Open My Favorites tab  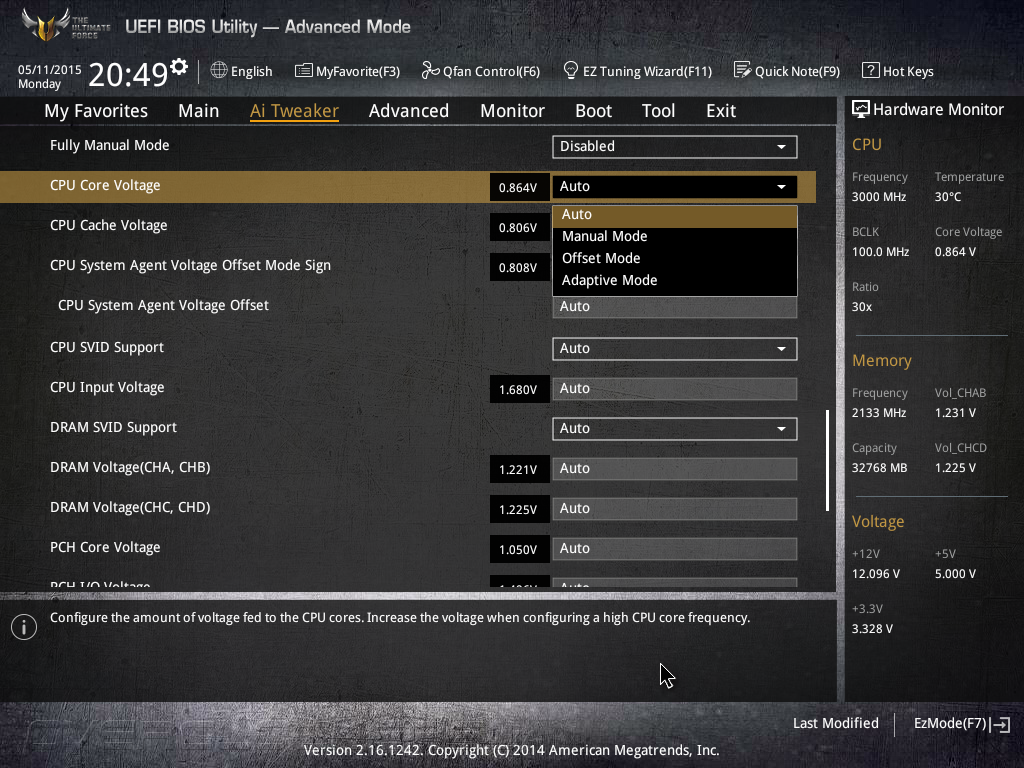pos(96,111)
